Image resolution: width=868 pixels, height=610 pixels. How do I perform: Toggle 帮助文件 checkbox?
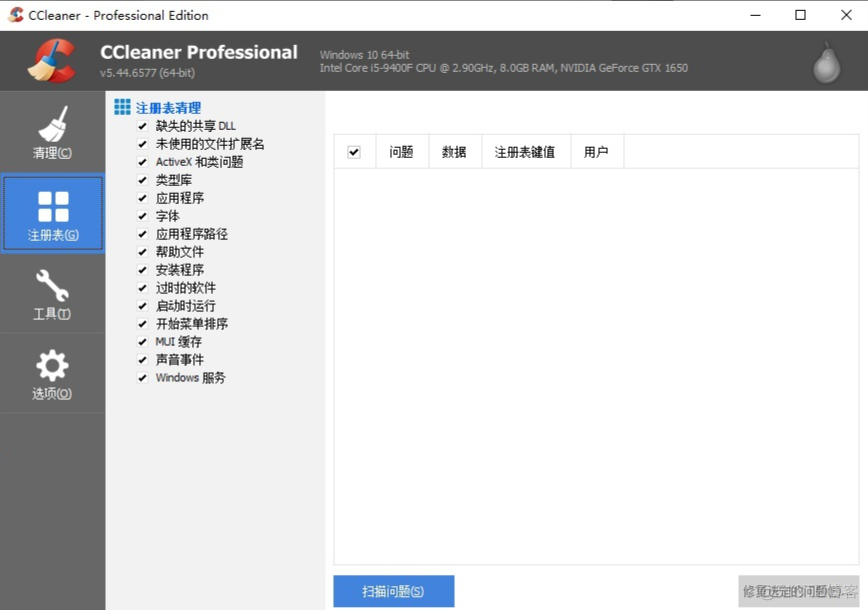tap(143, 252)
